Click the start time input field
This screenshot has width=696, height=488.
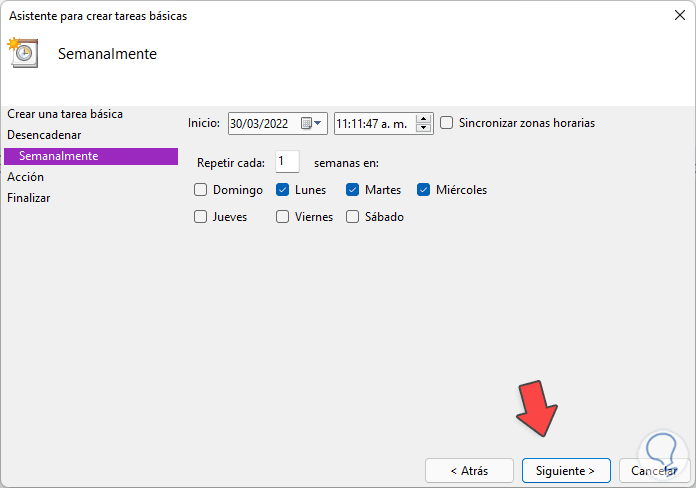pos(374,123)
